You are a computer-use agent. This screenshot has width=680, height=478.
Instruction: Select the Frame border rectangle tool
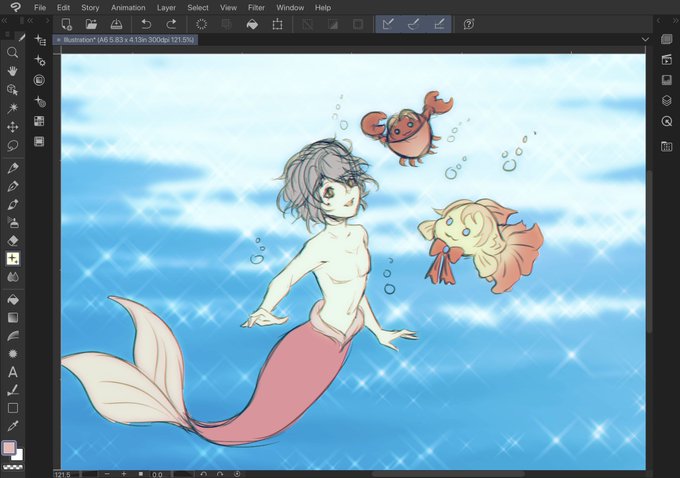[13, 408]
